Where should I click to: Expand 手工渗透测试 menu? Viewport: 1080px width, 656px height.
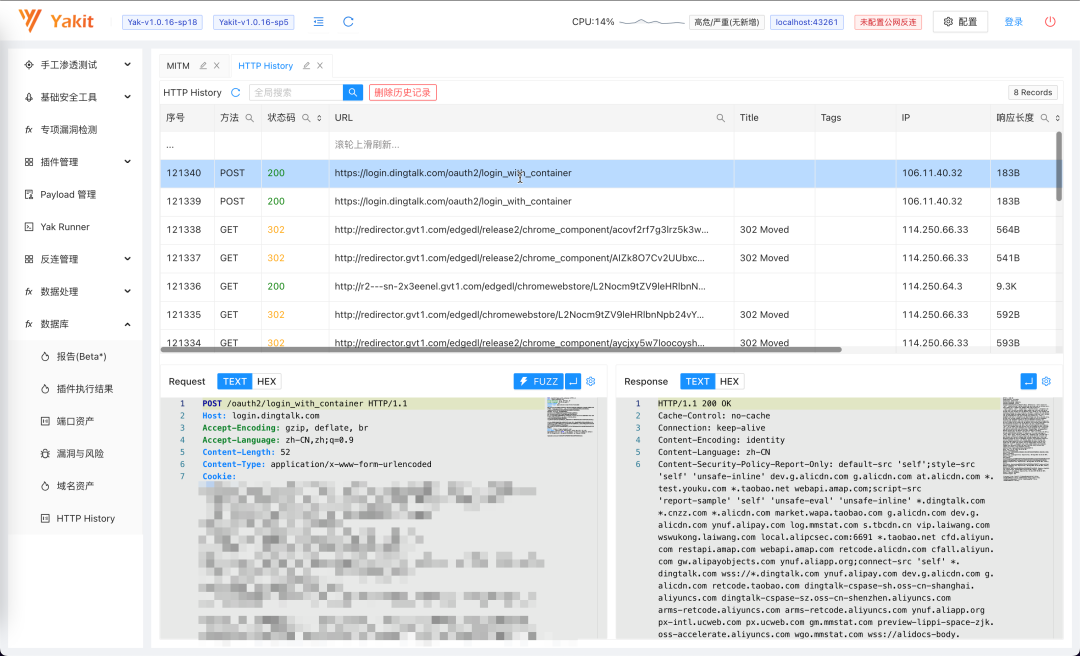tap(127, 65)
